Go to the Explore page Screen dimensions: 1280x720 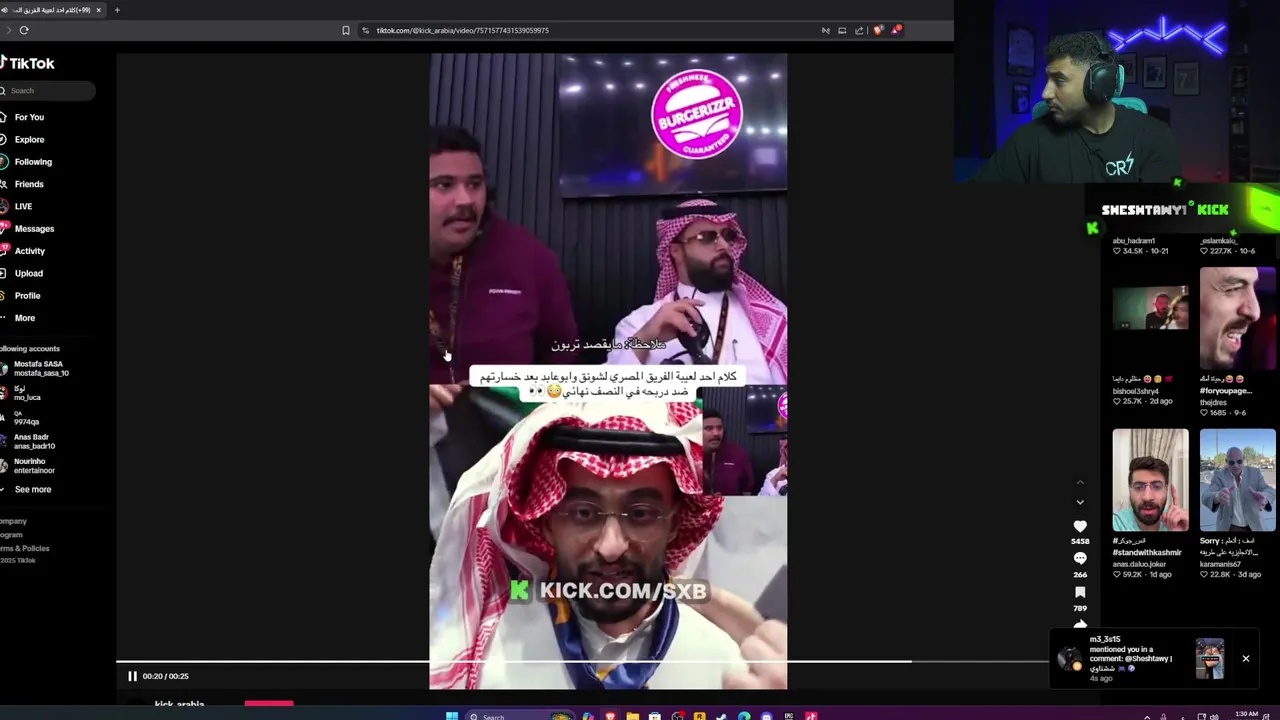(24, 140)
